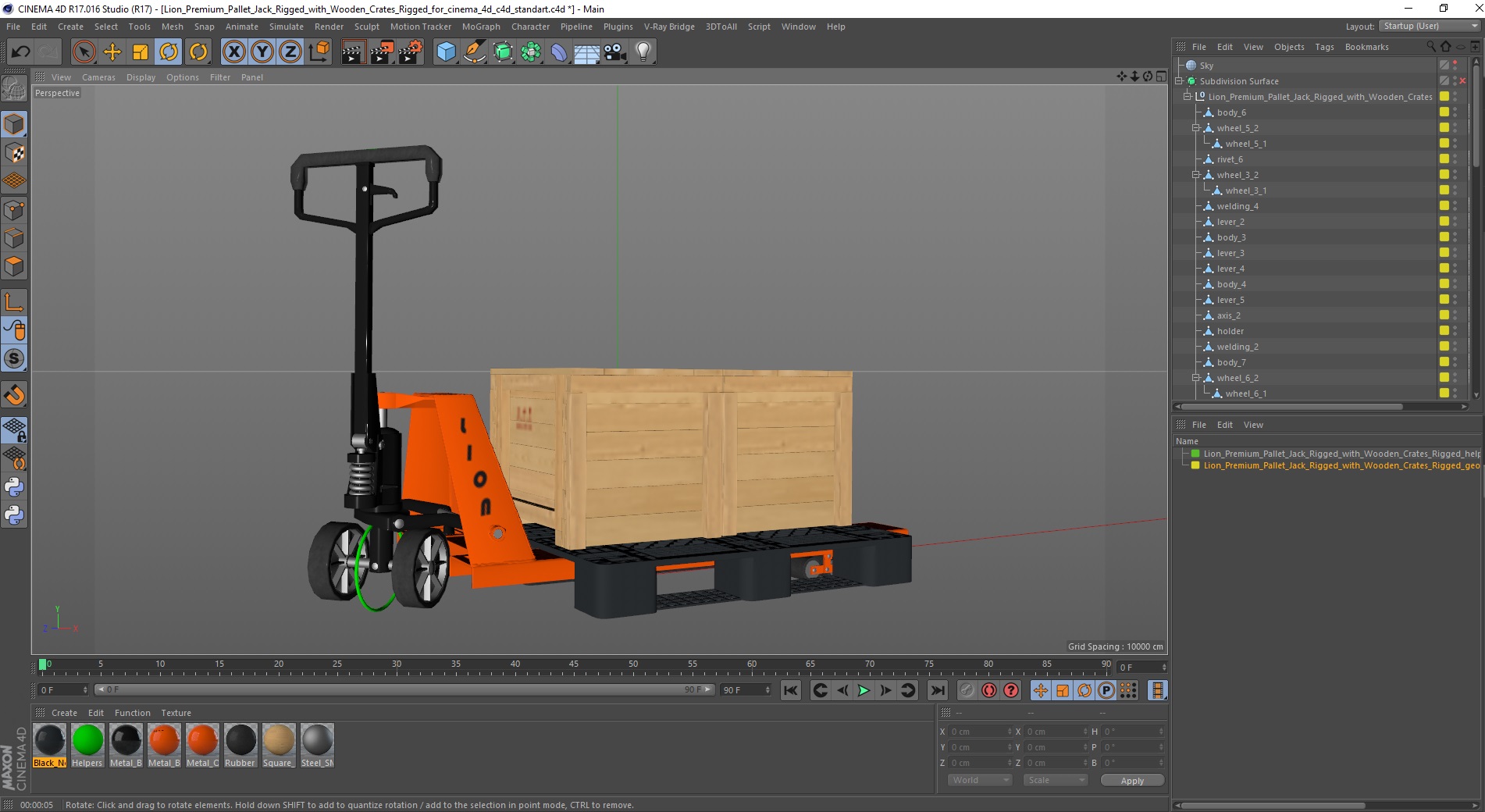
Task: Play the animation forwards
Action: click(864, 690)
